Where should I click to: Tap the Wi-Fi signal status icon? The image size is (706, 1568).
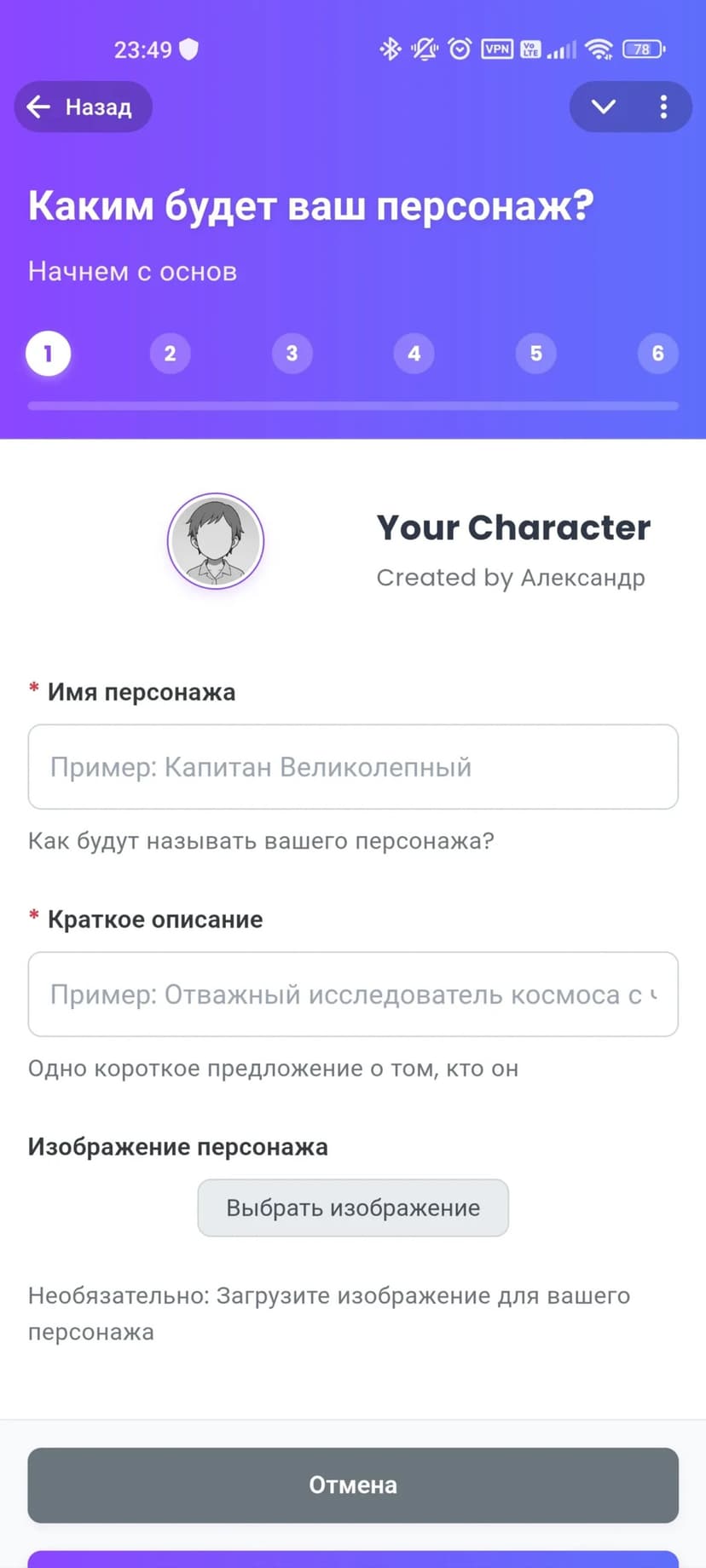point(599,49)
